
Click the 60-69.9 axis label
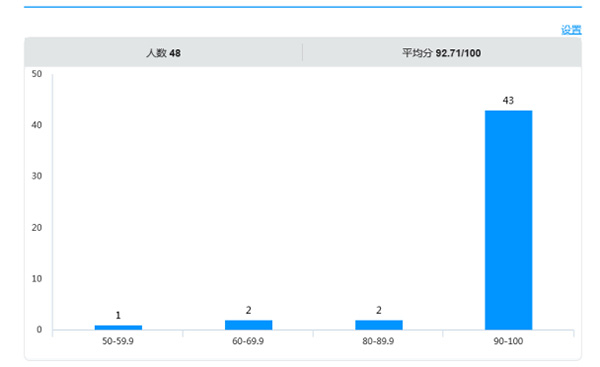point(248,341)
